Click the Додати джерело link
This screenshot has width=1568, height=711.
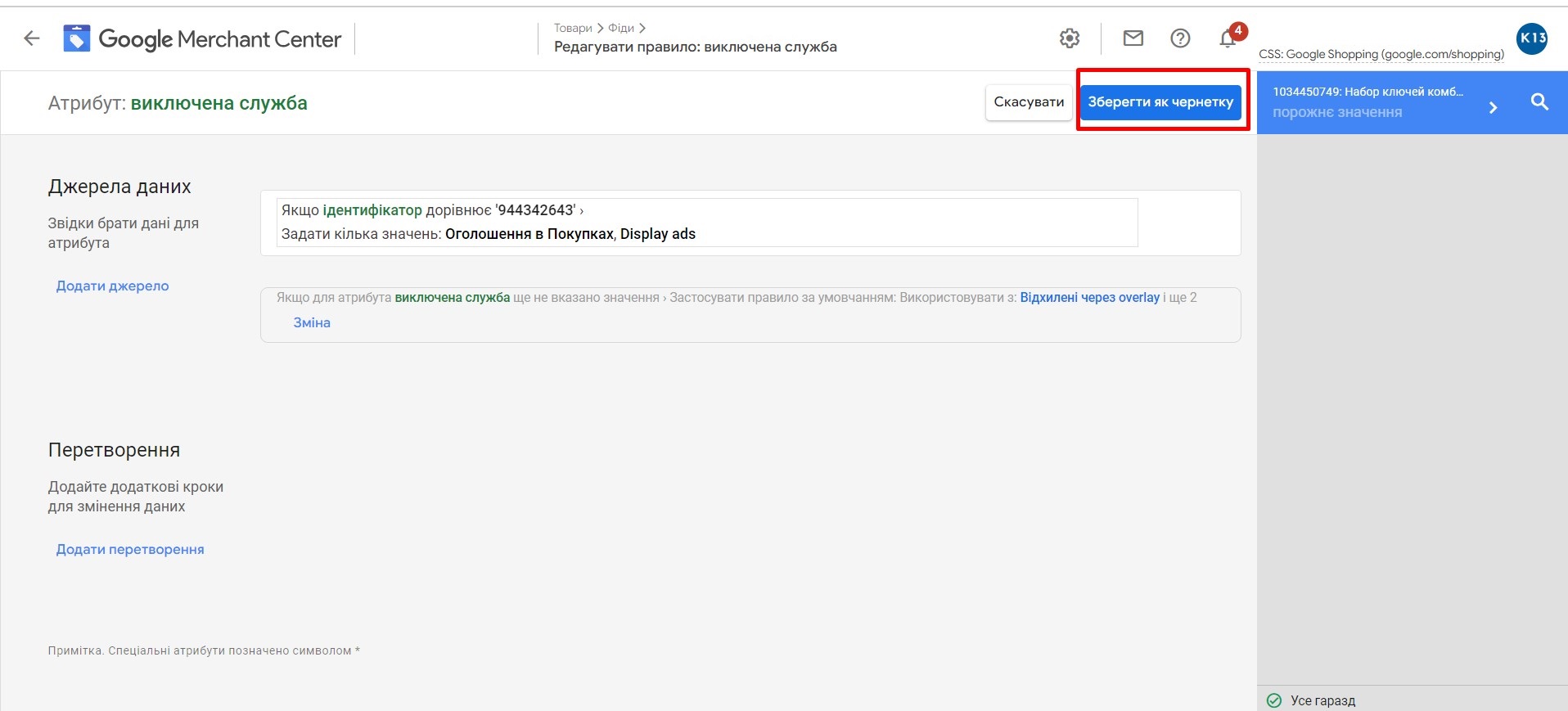(112, 286)
